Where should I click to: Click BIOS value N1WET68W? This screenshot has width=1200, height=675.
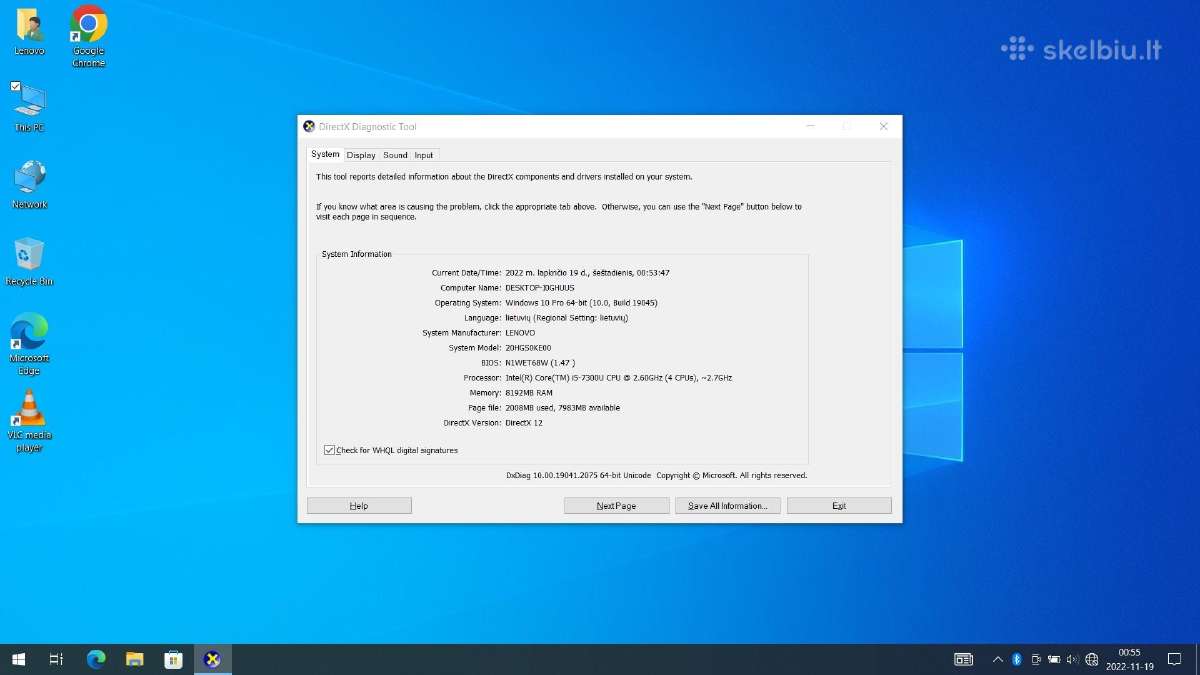tap(540, 363)
